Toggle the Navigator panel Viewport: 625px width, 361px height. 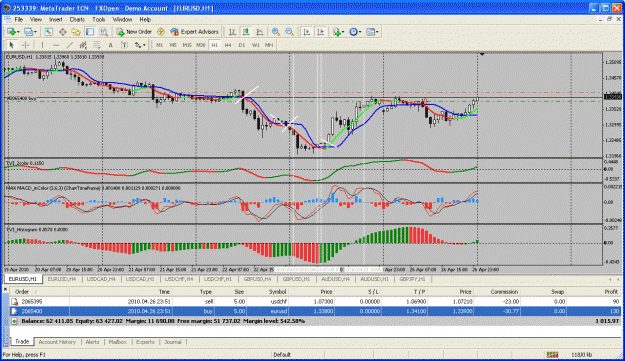click(76, 32)
